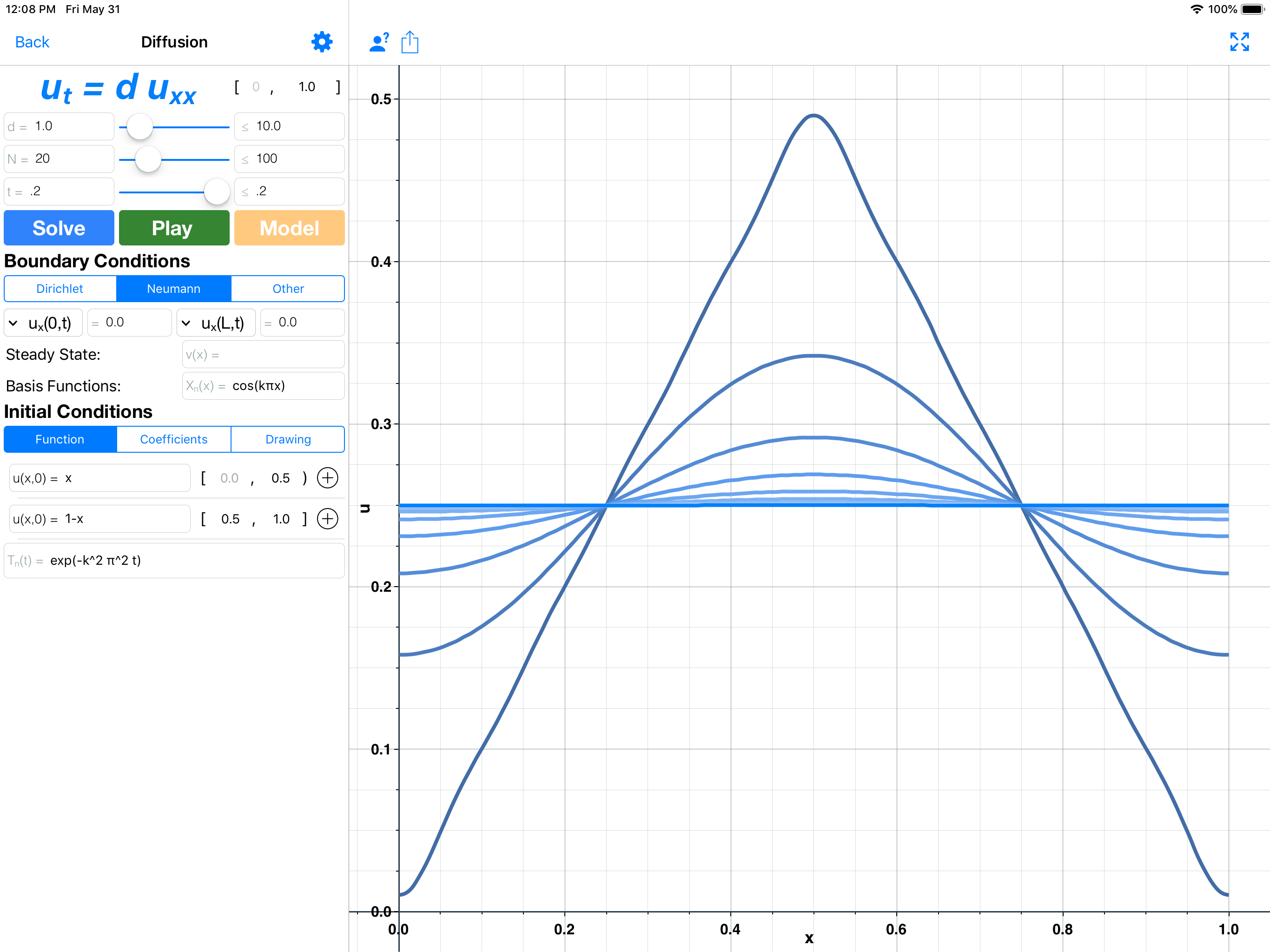
Task: Switch to Drawing initial condition tab
Action: 288,439
